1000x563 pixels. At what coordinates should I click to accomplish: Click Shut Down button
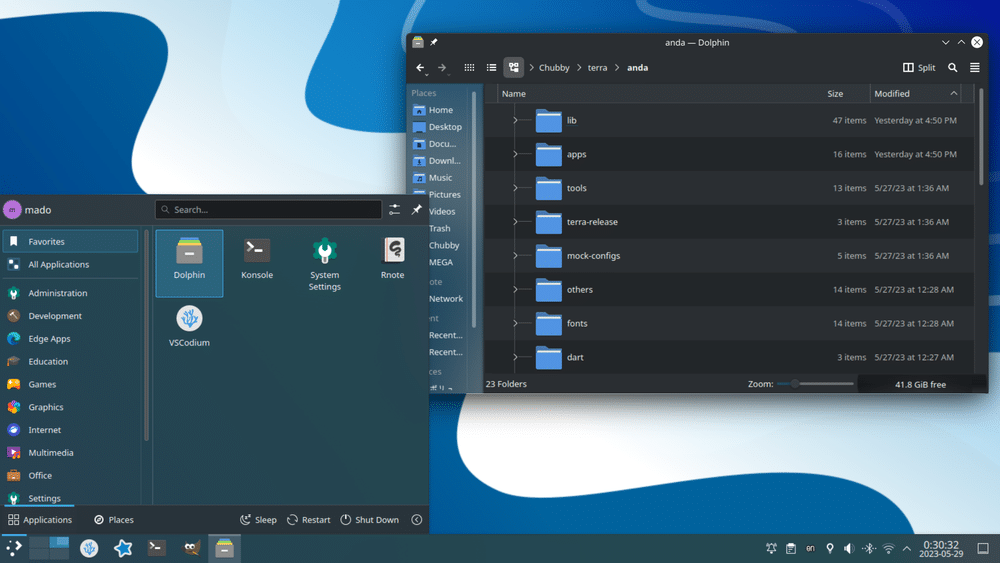click(369, 520)
